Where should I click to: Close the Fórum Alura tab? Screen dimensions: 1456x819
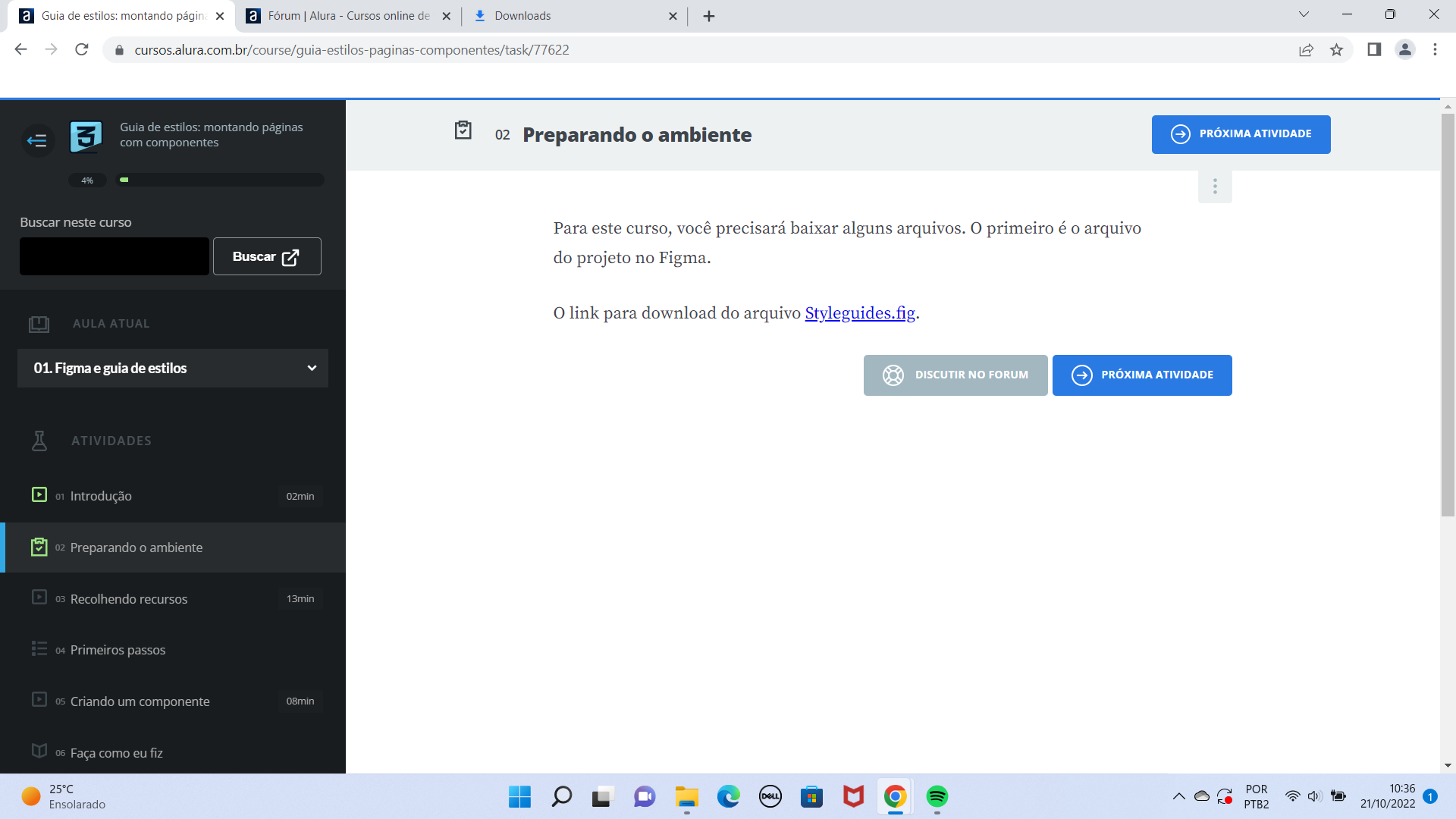(446, 16)
